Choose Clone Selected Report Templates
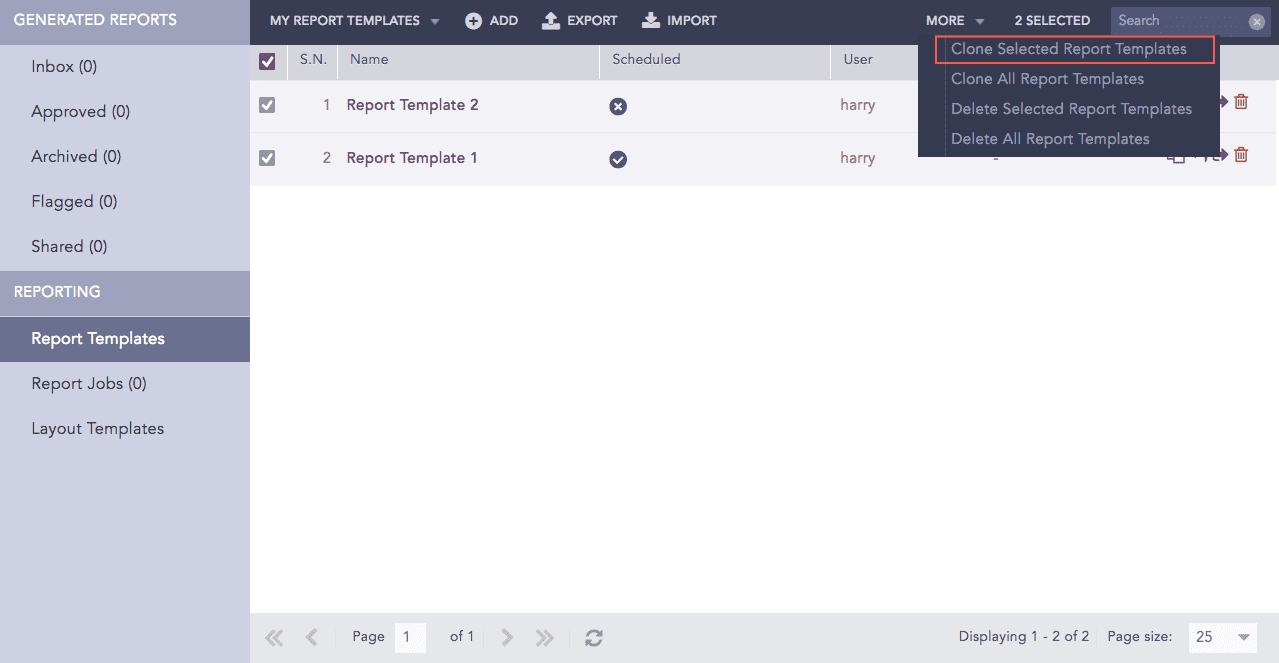Screen dimensions: 1279x663 point(1068,49)
